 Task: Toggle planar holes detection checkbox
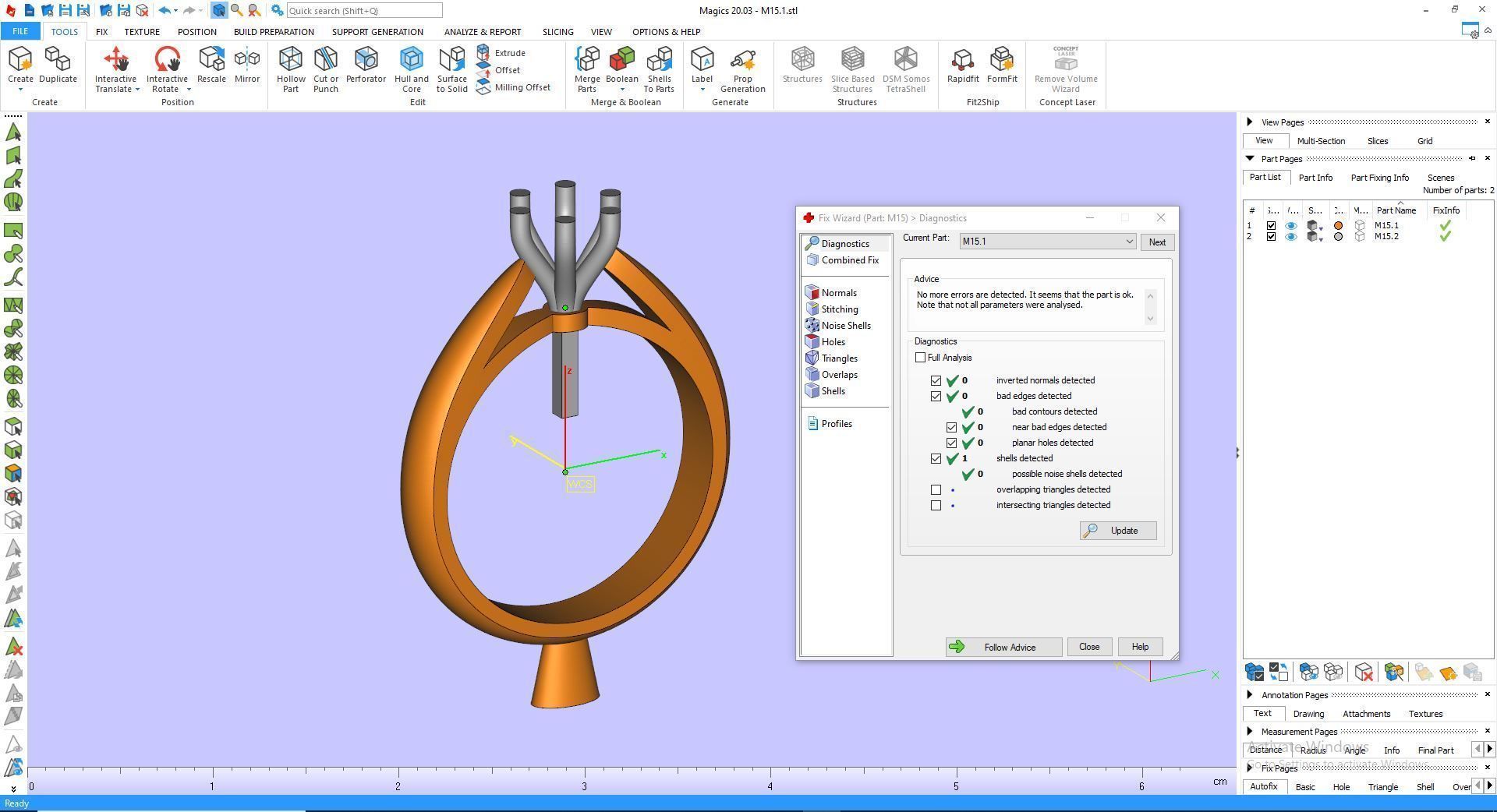pyautogui.click(x=951, y=443)
